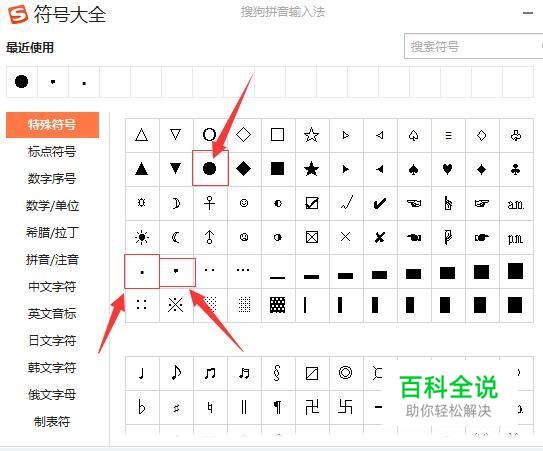Insert the dark shaded block symbol
This screenshot has width=543, height=451.
(277, 305)
